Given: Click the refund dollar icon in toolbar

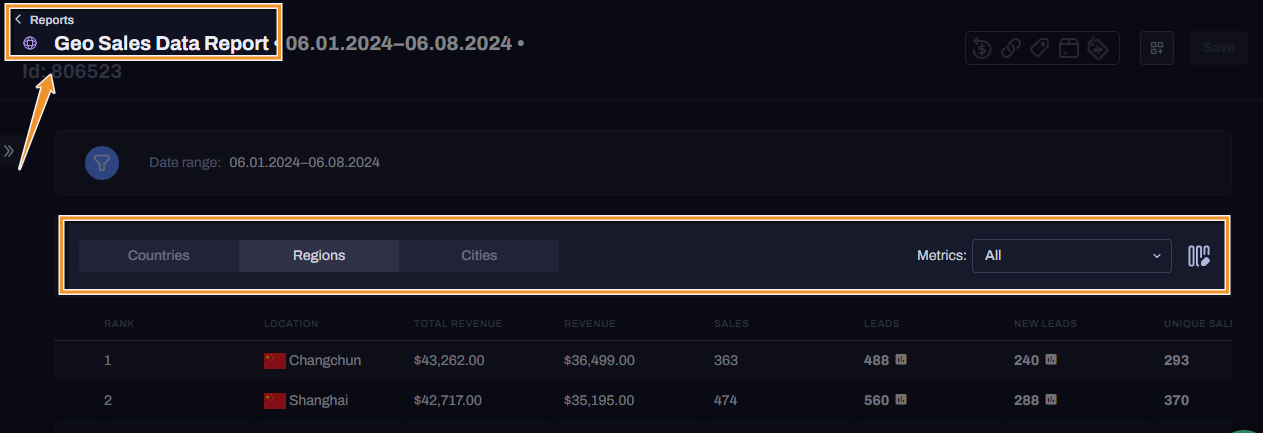Looking at the screenshot, I should (982, 48).
